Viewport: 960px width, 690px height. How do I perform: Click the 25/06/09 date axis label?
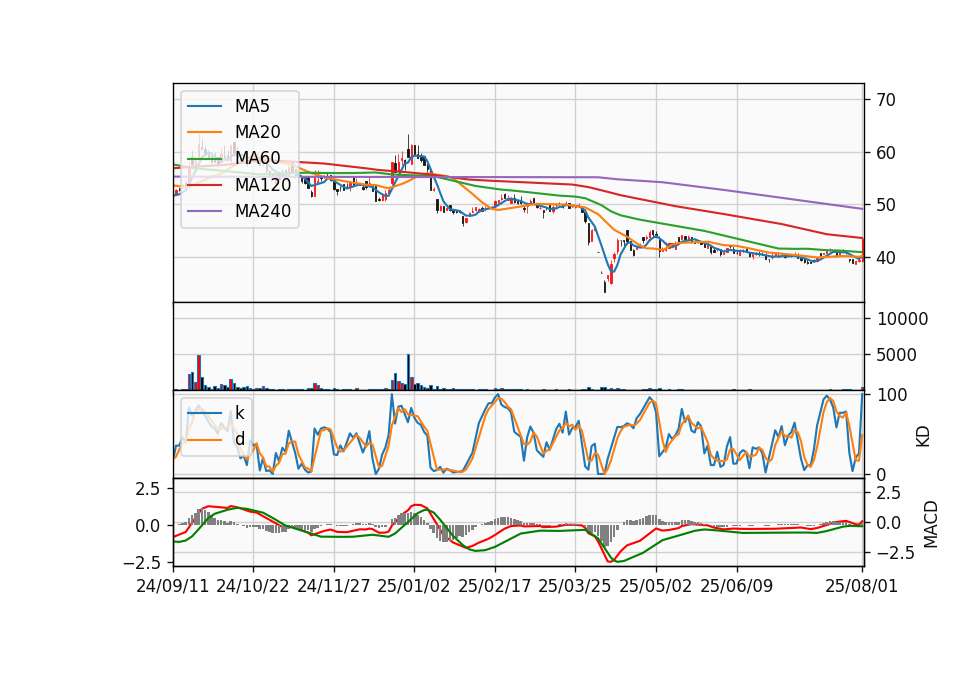click(x=737, y=586)
